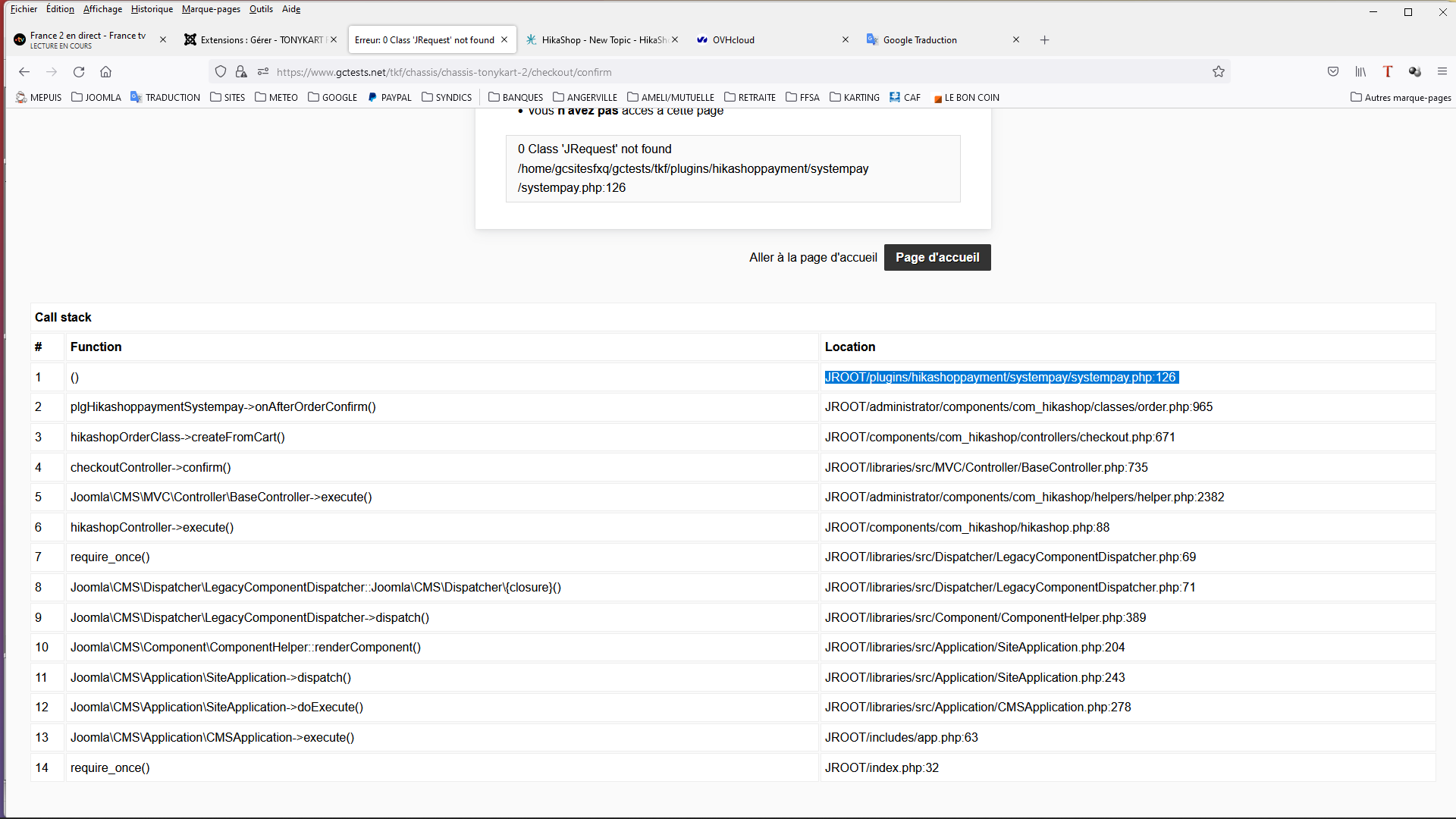Click the home icon in toolbar
Image resolution: width=1456 pixels, height=819 pixels.
pyautogui.click(x=105, y=72)
